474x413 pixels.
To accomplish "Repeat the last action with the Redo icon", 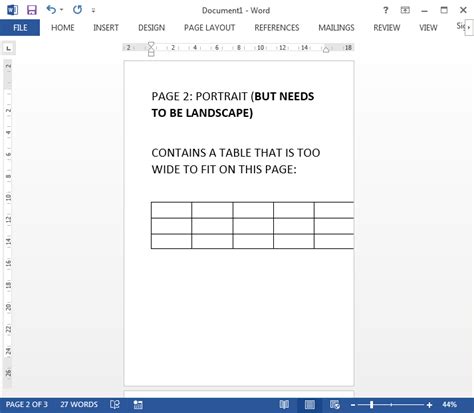I will coord(77,10).
